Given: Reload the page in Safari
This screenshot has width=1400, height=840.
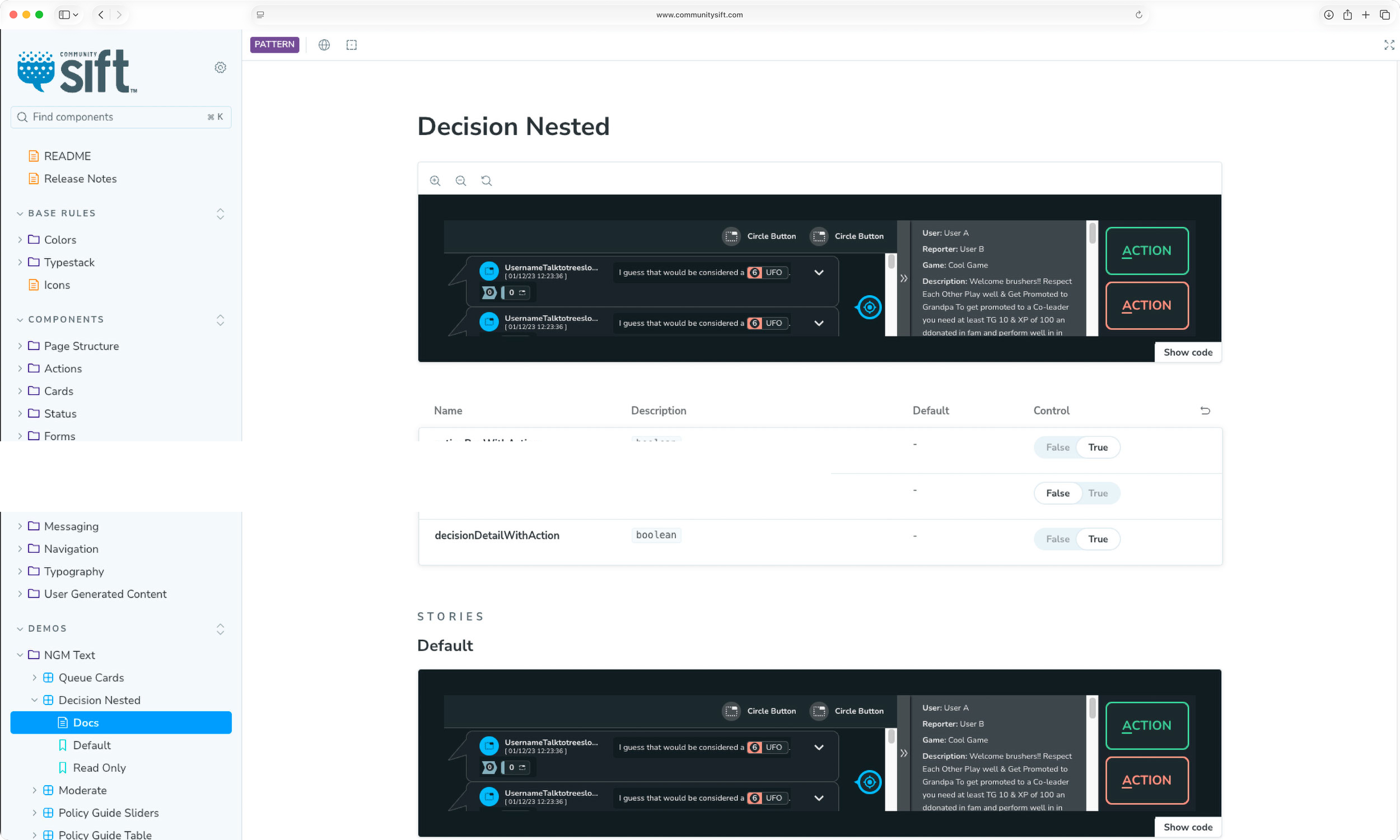Looking at the screenshot, I should (x=1138, y=15).
